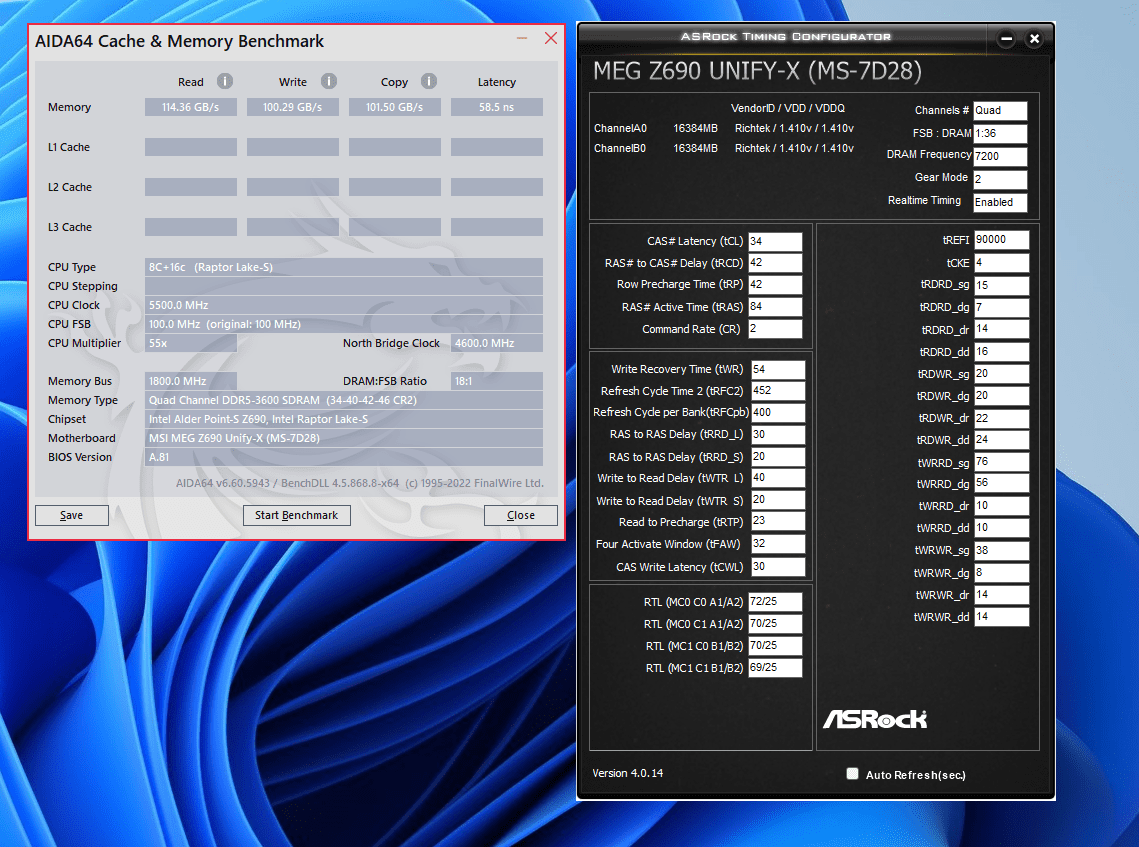Viewport: 1139px width, 847px height.
Task: Click the tRRD_S field showing 20
Action: point(778,457)
